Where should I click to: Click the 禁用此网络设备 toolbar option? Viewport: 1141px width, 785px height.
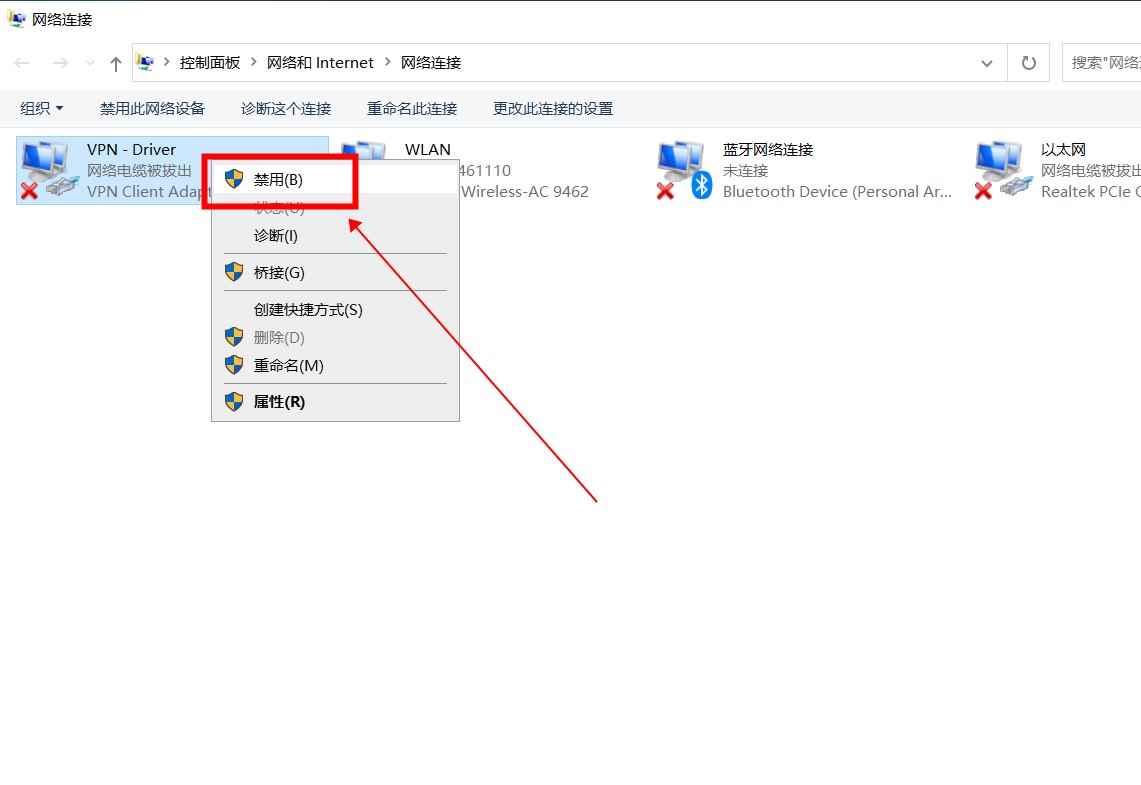coord(152,108)
